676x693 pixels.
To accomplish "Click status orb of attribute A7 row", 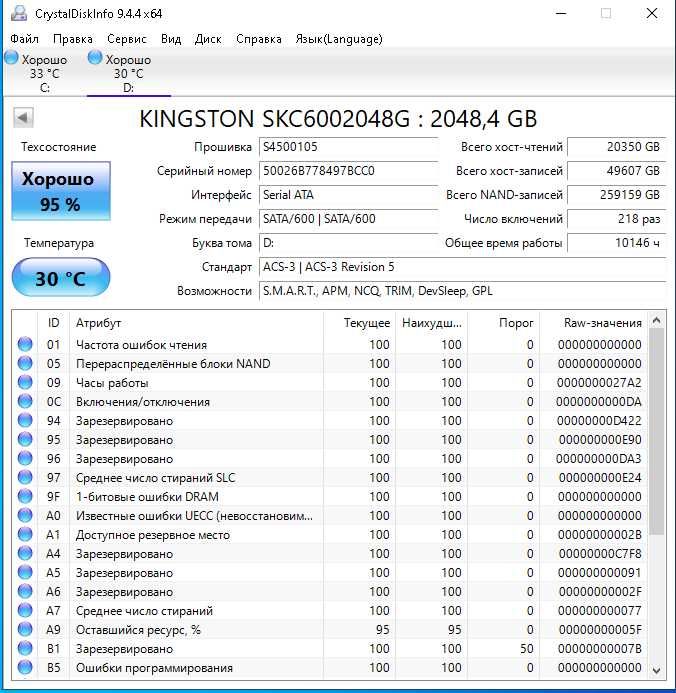I will [x=25, y=610].
